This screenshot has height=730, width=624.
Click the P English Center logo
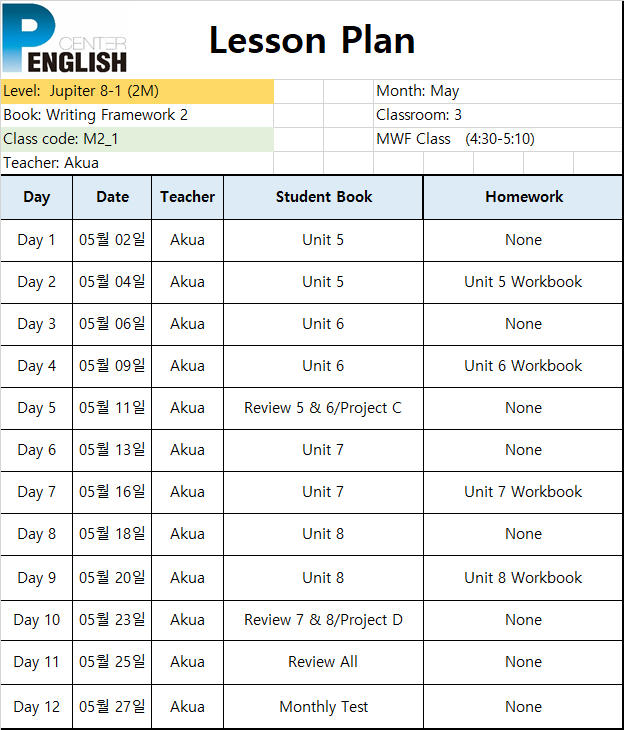click(64, 38)
